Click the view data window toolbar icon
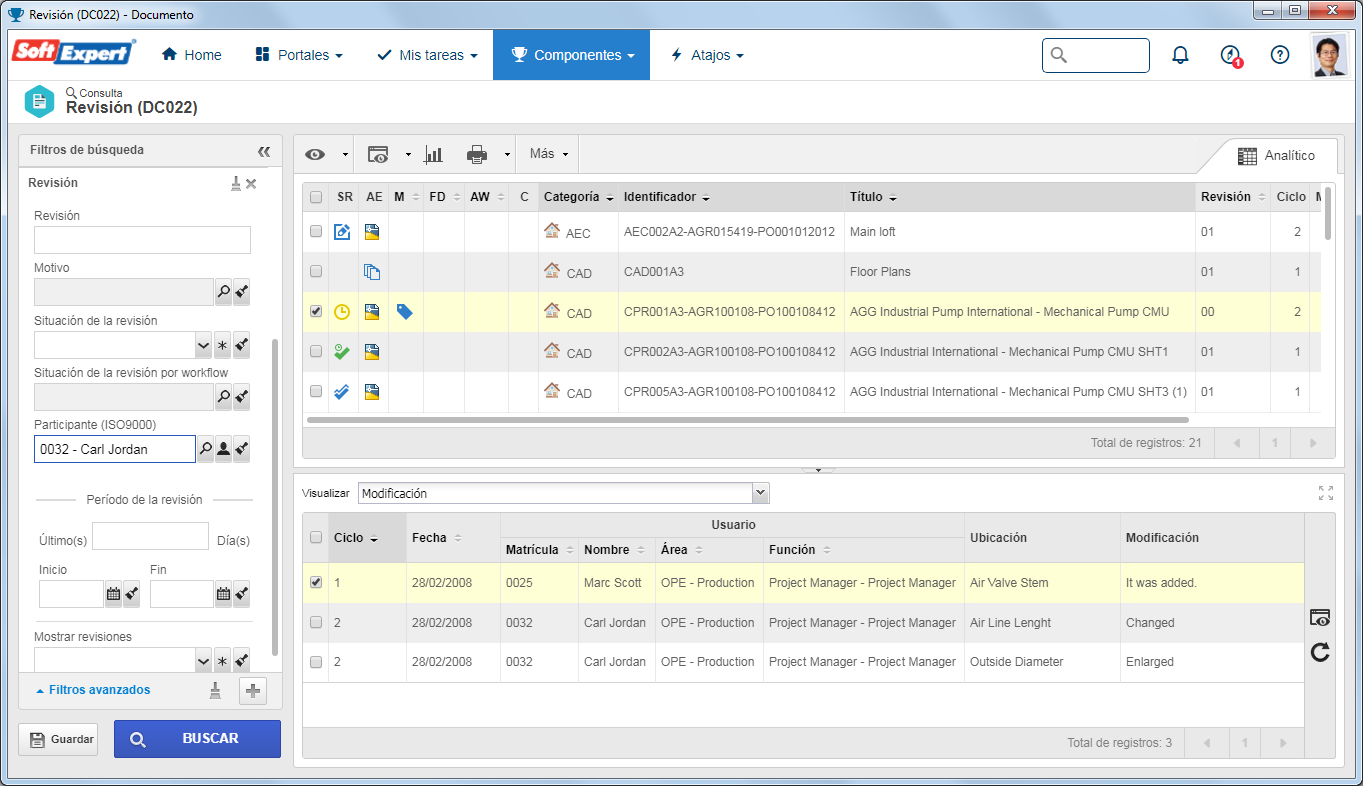The height and width of the screenshot is (786, 1363). 378,154
